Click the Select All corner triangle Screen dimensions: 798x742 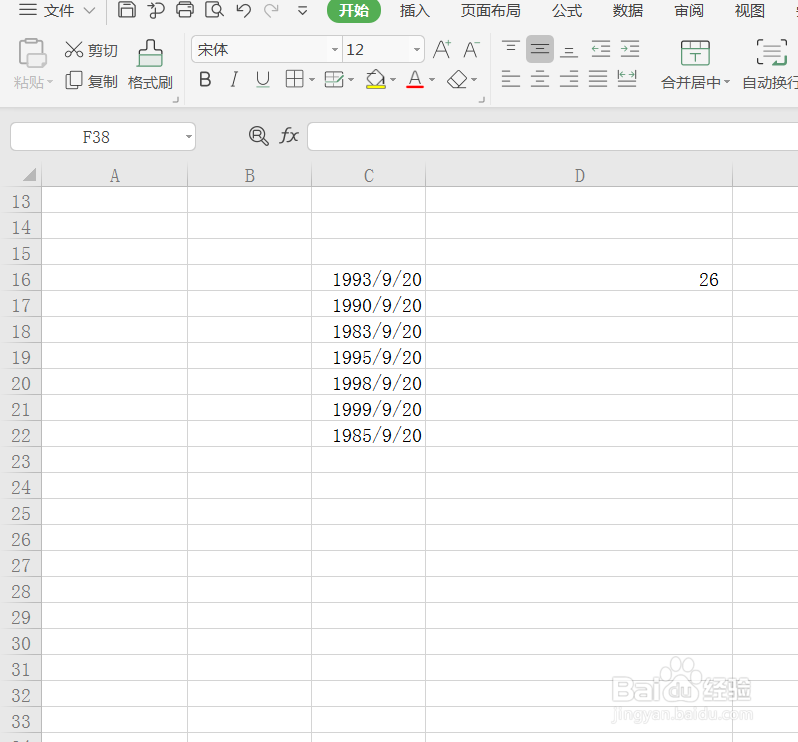(x=29, y=175)
